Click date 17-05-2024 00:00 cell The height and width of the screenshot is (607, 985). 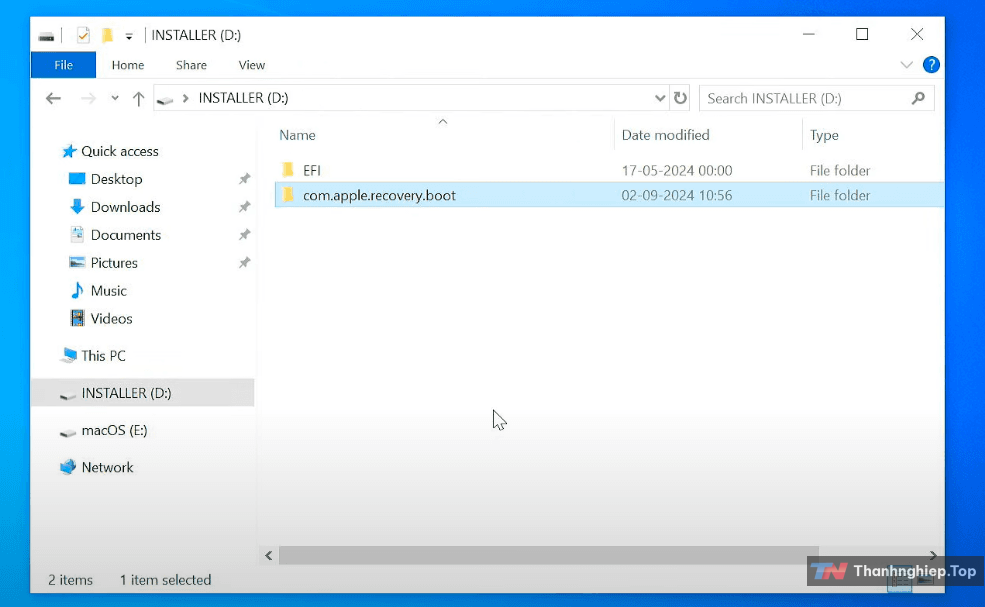click(677, 170)
